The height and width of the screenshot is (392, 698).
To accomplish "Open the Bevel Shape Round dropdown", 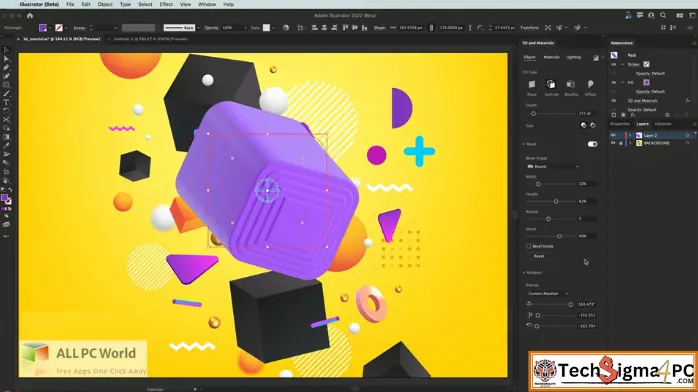I will point(553,166).
